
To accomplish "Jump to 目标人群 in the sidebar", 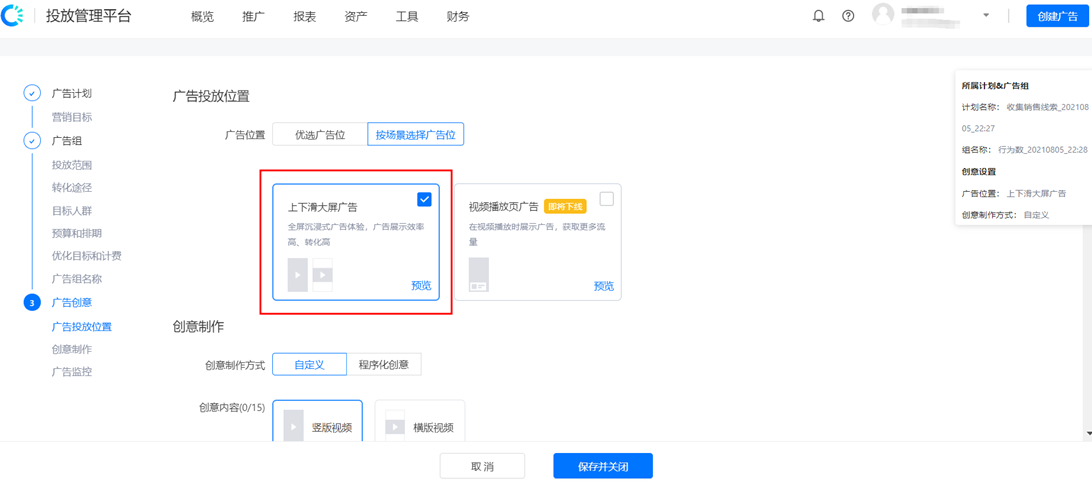I will [x=72, y=210].
